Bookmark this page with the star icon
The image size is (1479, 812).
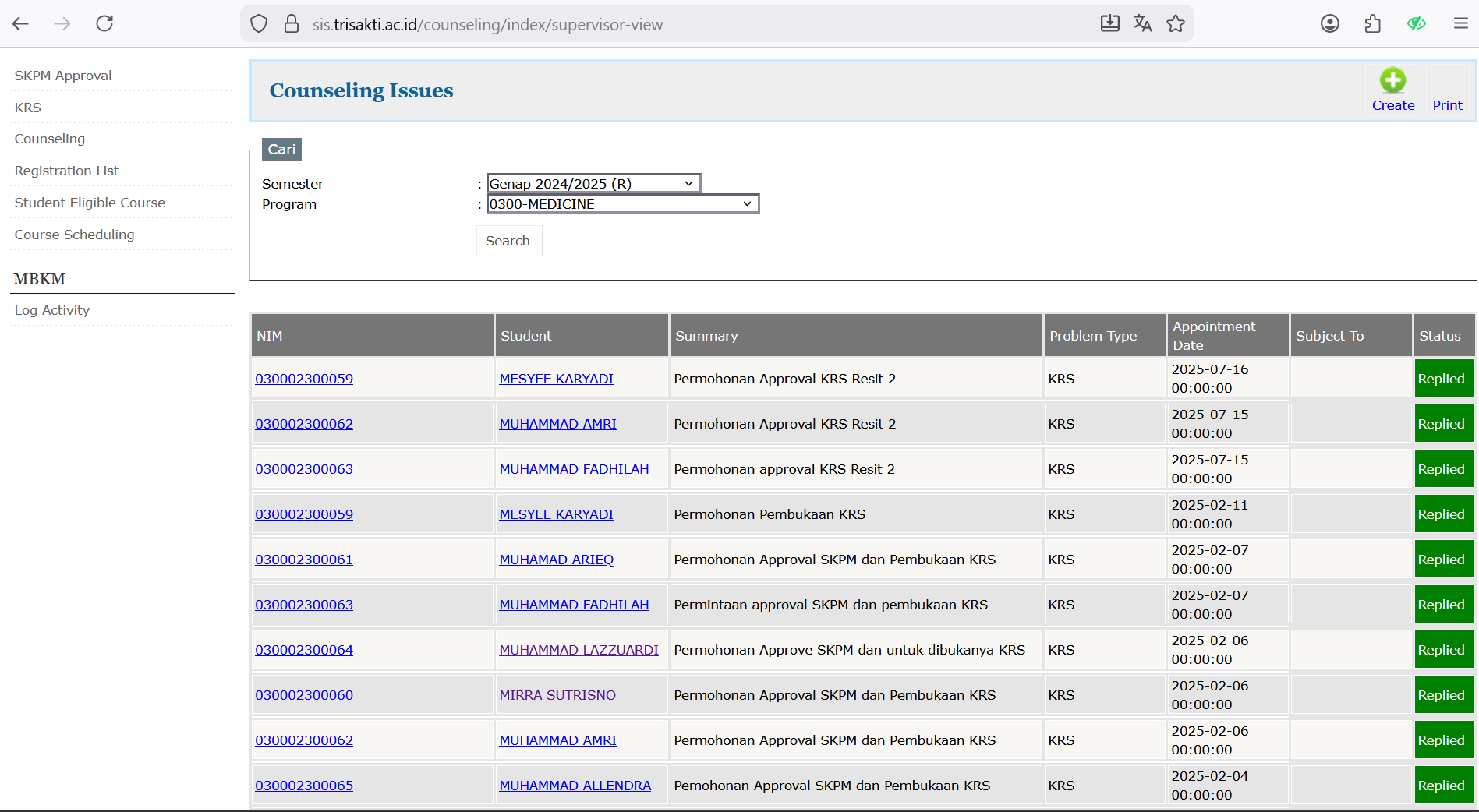tap(1176, 23)
